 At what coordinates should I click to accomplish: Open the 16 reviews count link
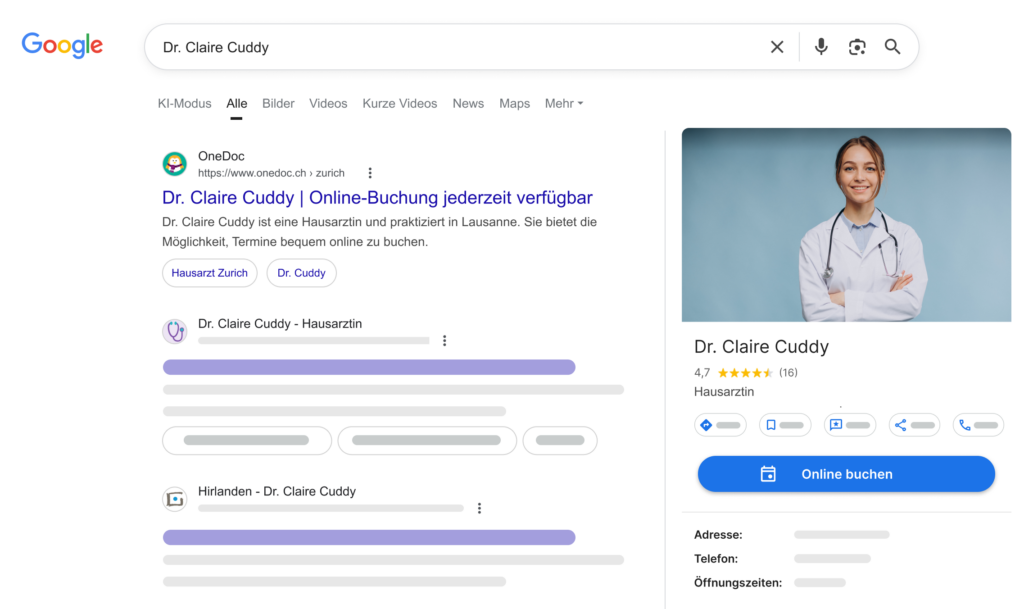tap(788, 373)
